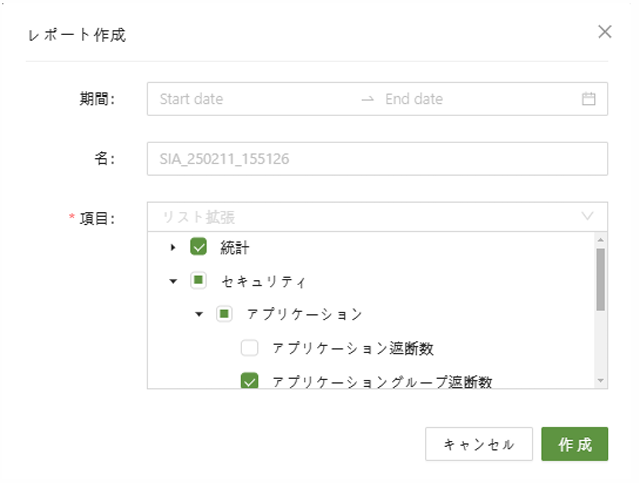
Task: Open the calendar icon in the period field
Action: coord(588,99)
